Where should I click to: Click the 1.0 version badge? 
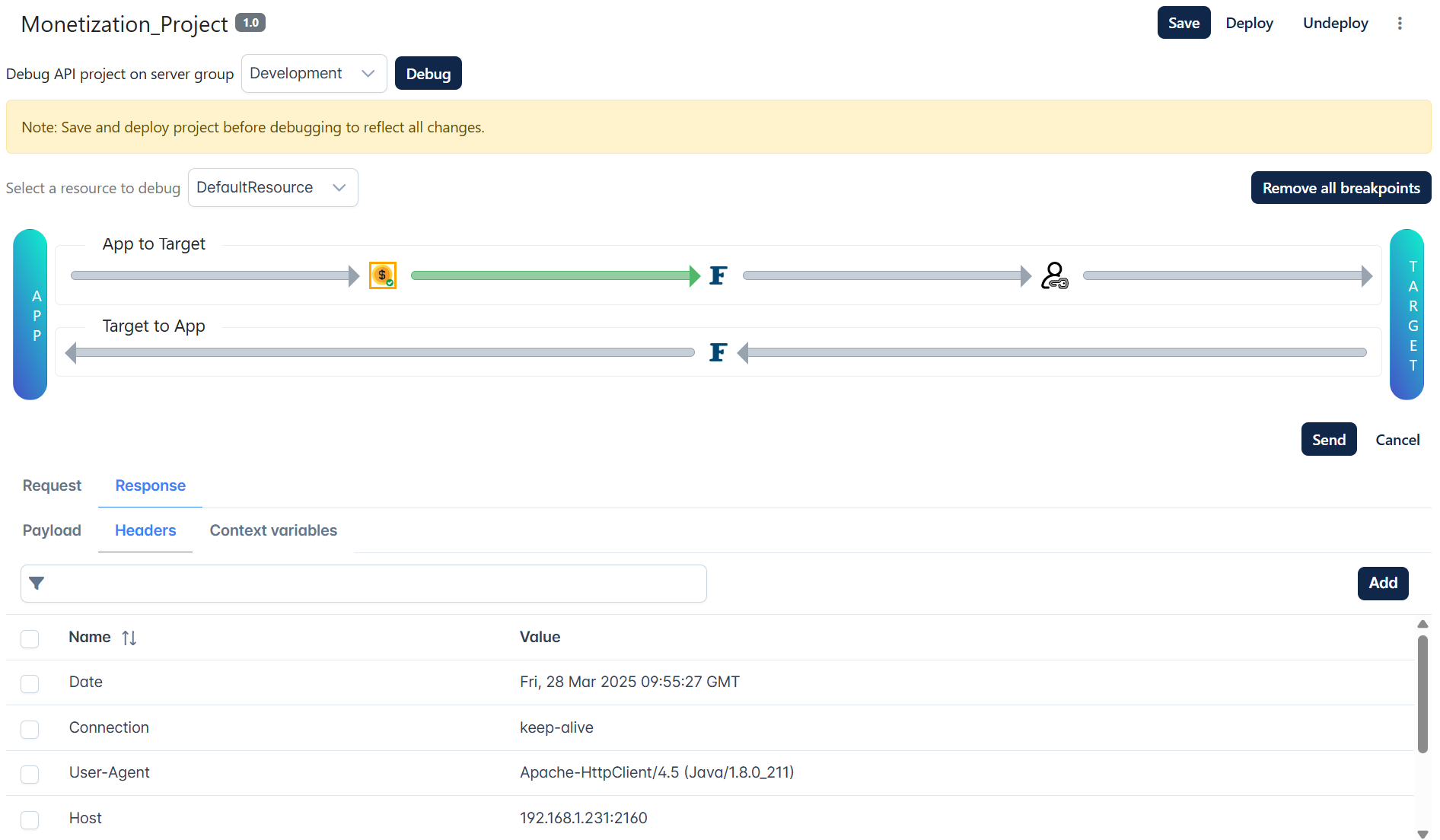250,23
